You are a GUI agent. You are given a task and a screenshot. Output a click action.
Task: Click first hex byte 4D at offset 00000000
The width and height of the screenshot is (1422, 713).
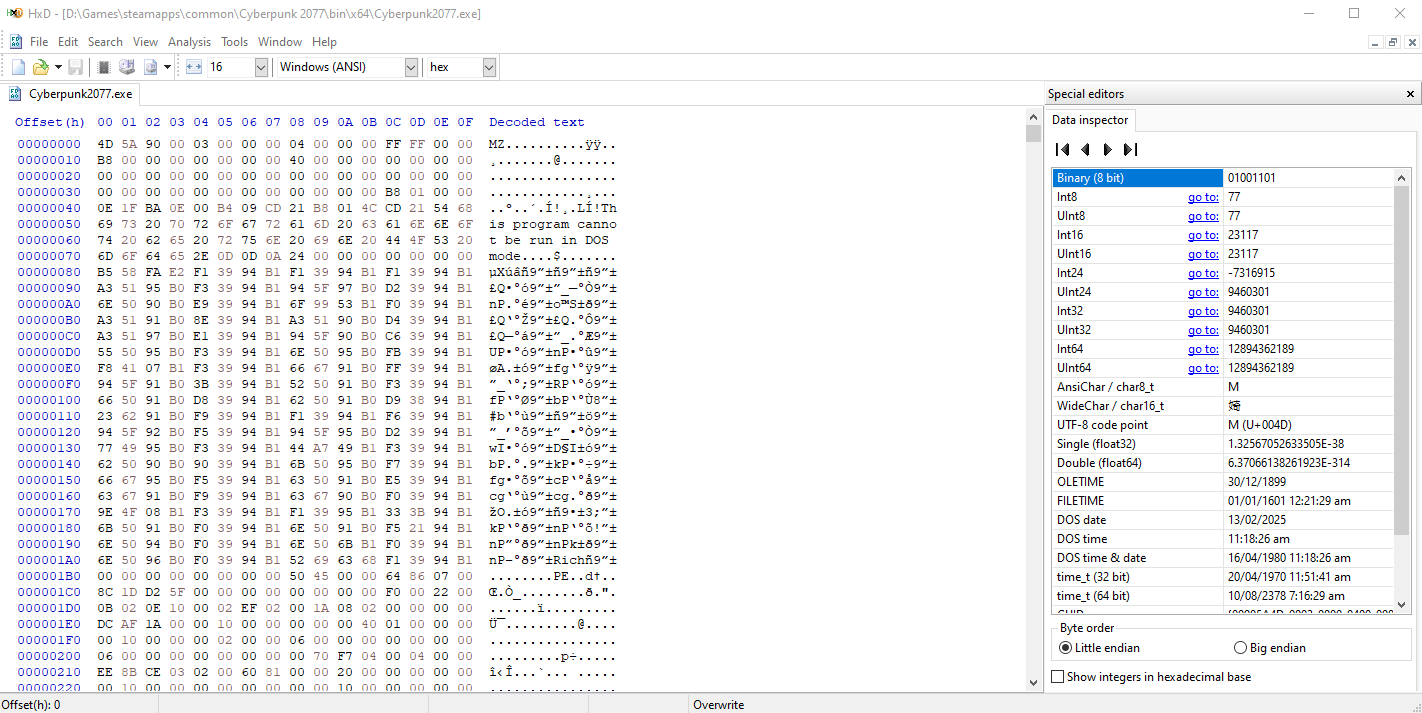tap(105, 144)
